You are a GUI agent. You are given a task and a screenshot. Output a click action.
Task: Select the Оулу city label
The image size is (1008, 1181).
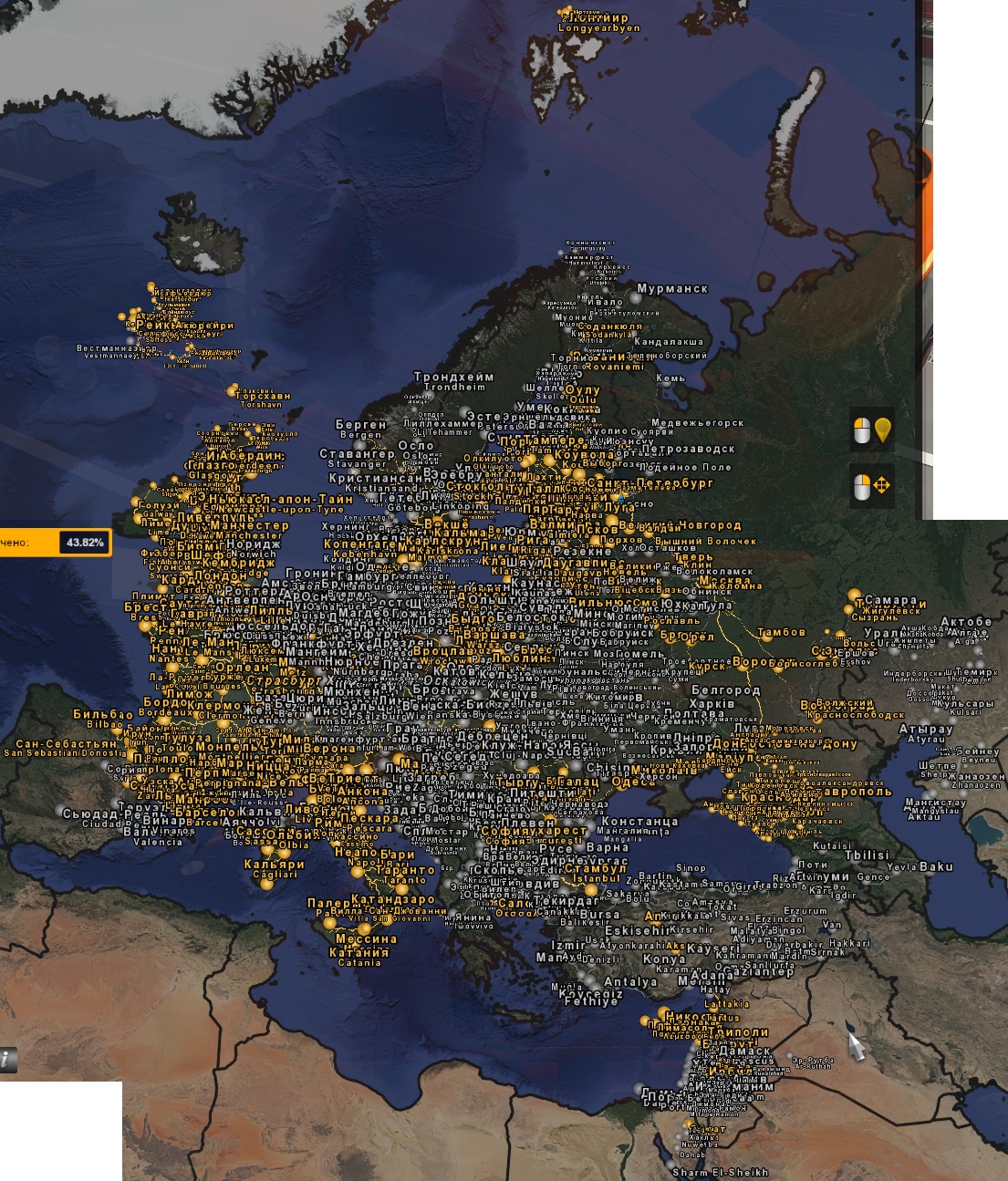583,390
